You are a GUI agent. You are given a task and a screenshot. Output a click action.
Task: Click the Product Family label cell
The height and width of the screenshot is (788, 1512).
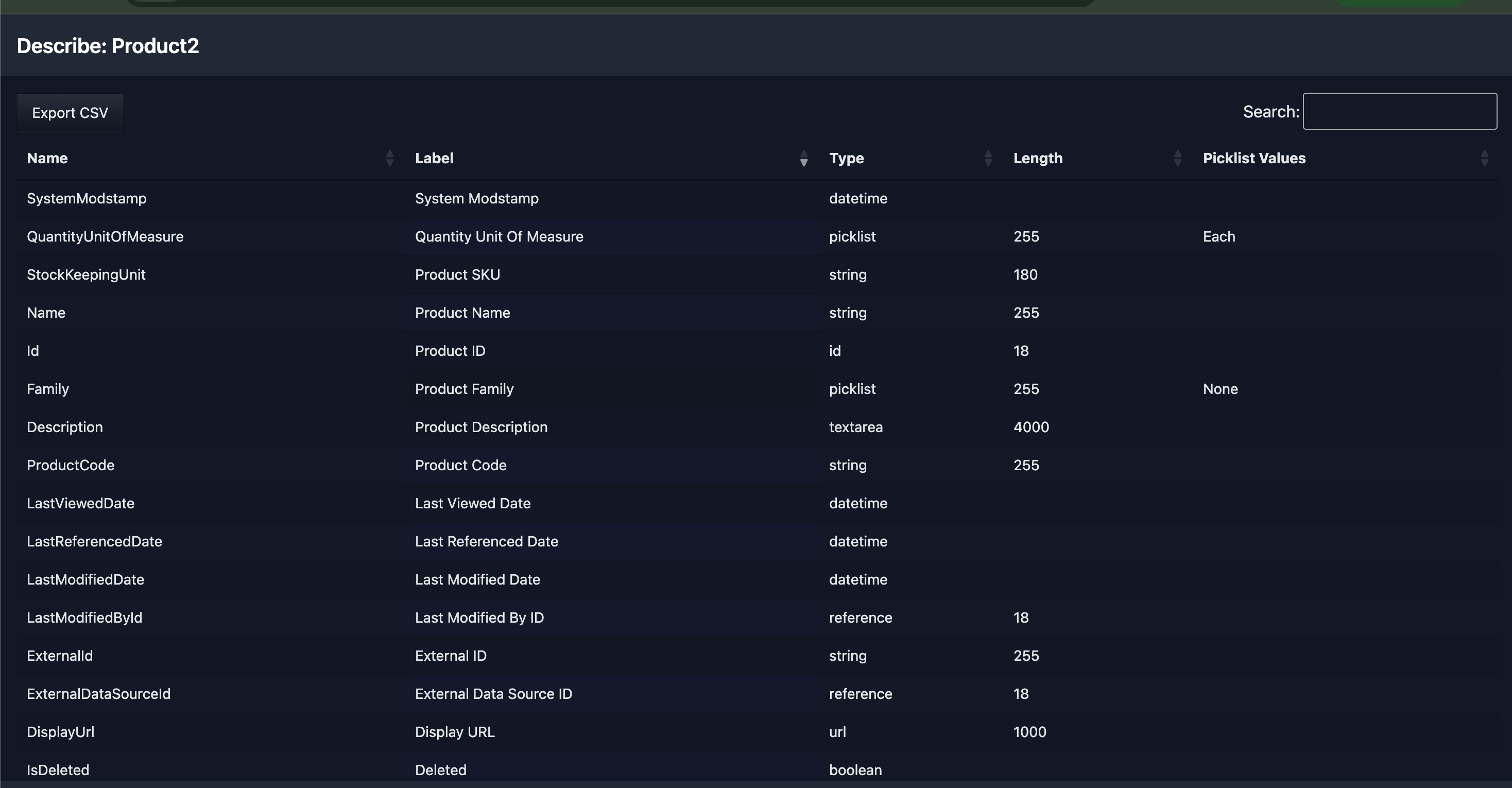click(x=463, y=389)
